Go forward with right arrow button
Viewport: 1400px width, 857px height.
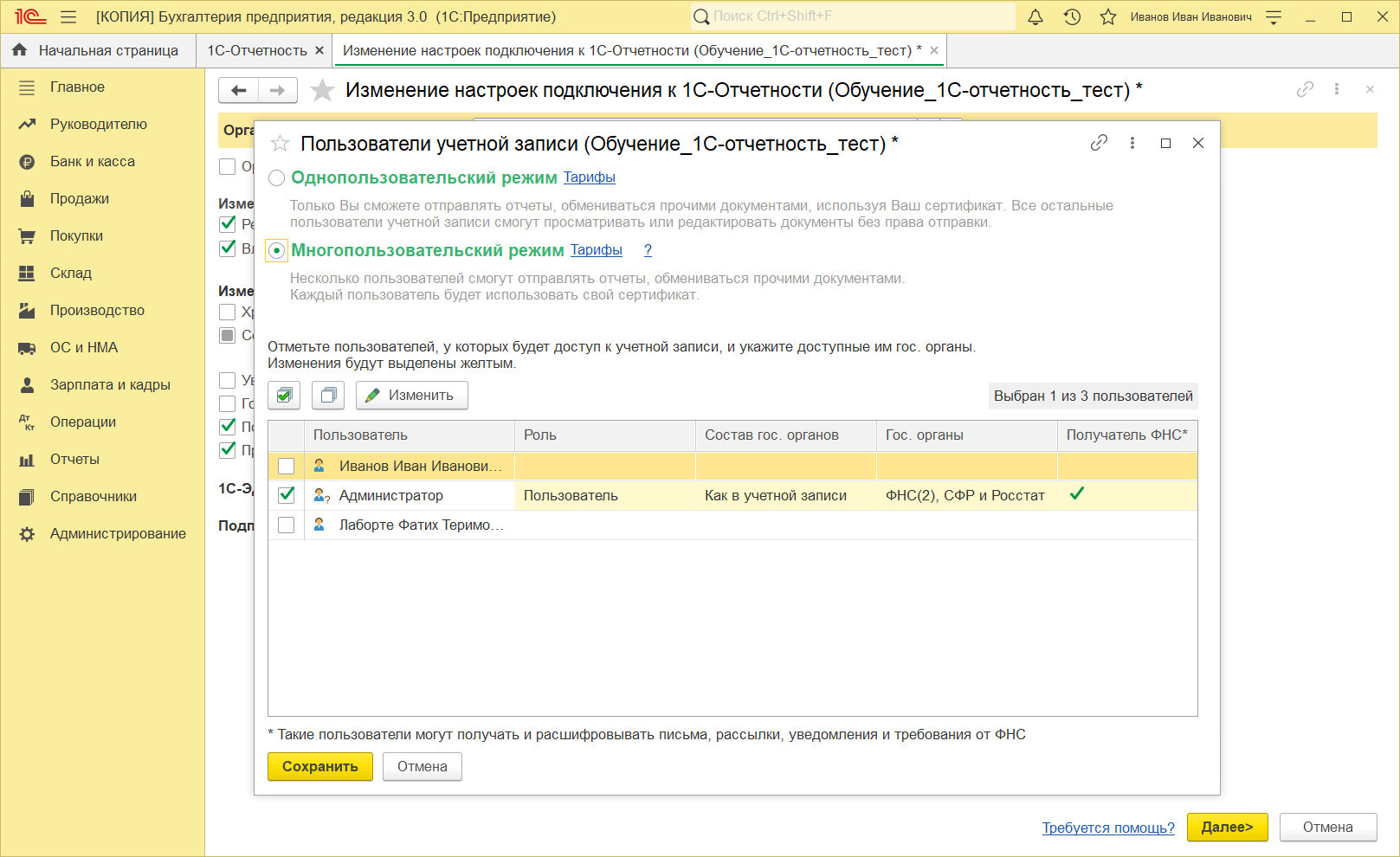pyautogui.click(x=278, y=90)
